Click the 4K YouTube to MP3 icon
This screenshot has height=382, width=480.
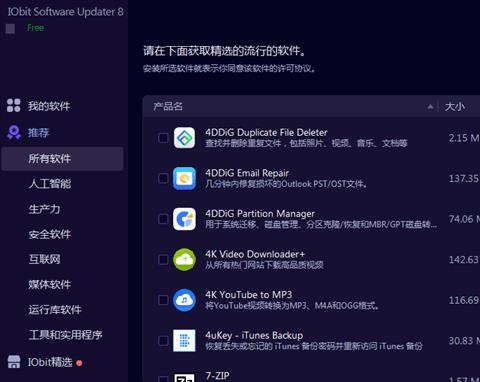(184, 300)
